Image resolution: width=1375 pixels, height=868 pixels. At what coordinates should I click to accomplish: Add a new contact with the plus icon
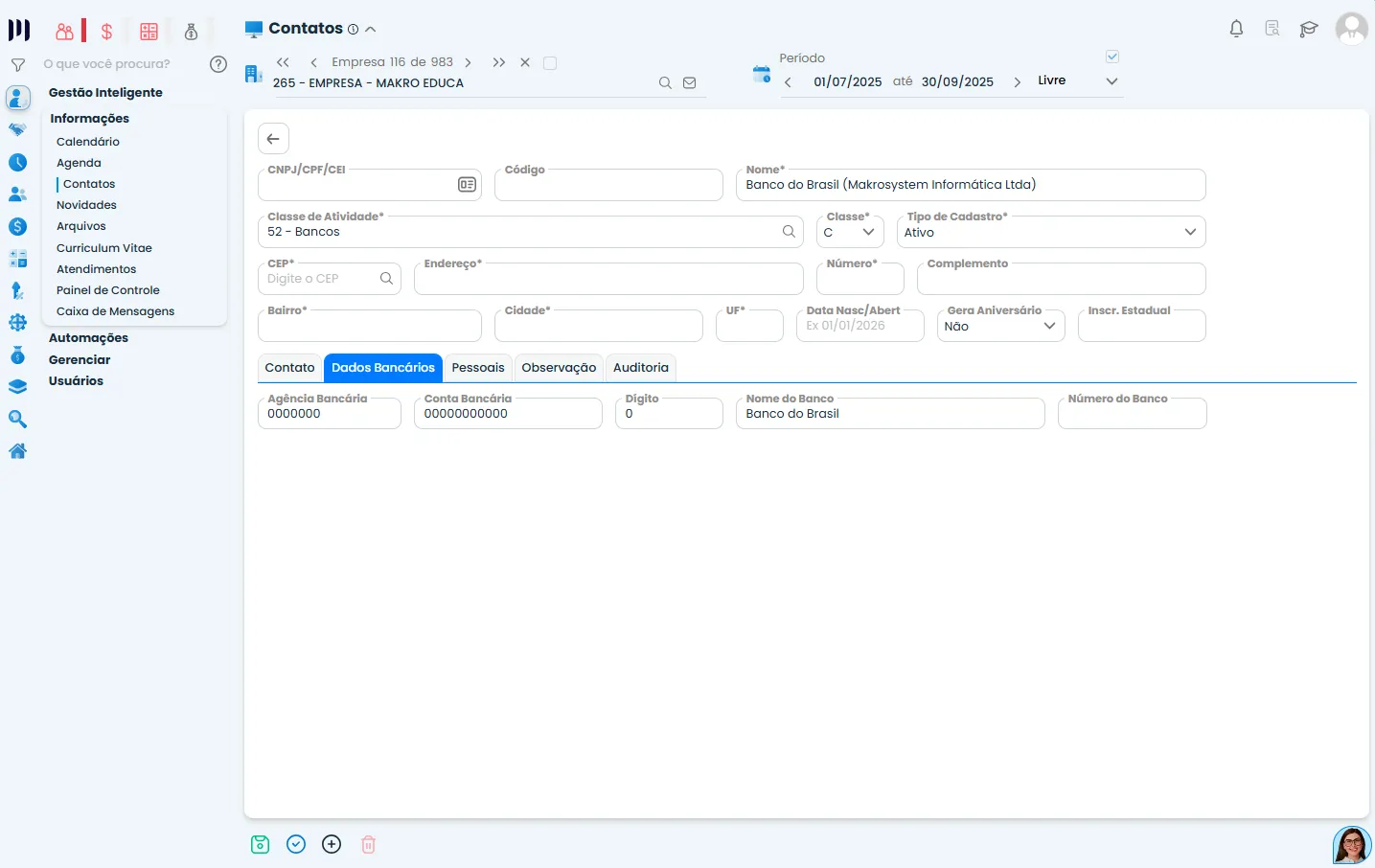click(332, 844)
